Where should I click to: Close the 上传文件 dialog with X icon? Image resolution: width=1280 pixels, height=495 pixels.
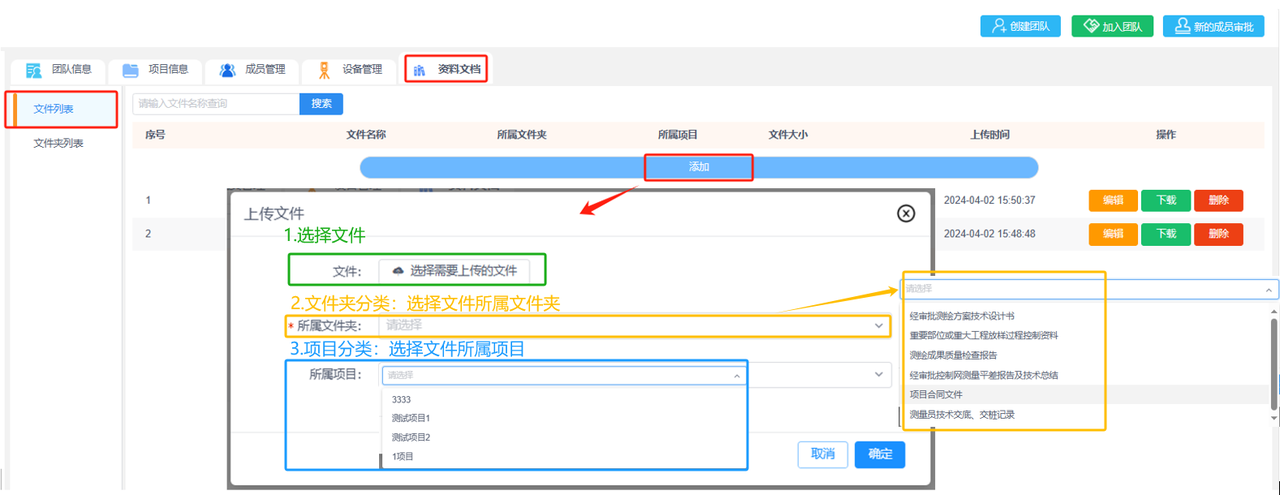(x=905, y=213)
